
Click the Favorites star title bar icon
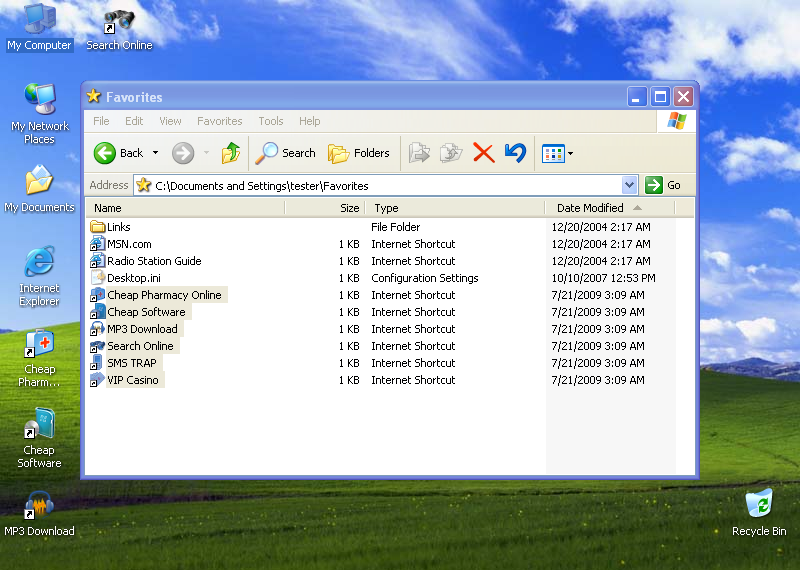coord(93,96)
